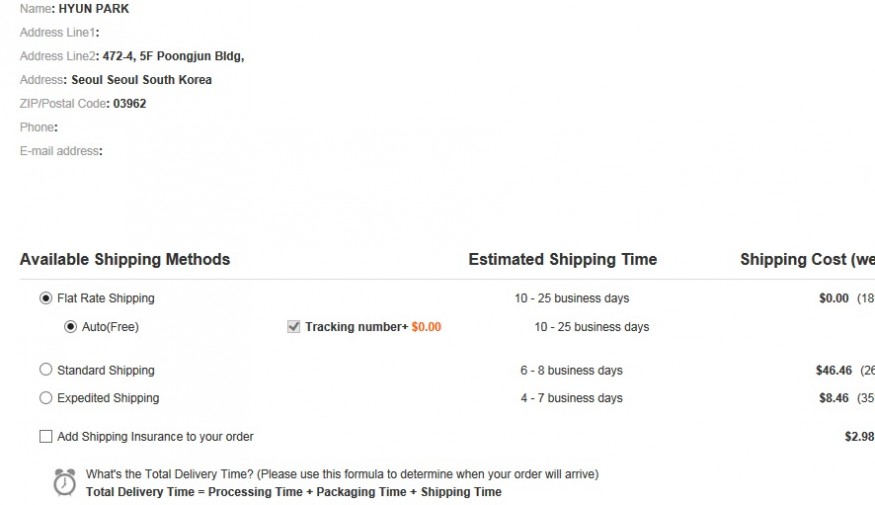Click the Shipping Cost column header
875x505 pixels.
pyautogui.click(x=806, y=260)
